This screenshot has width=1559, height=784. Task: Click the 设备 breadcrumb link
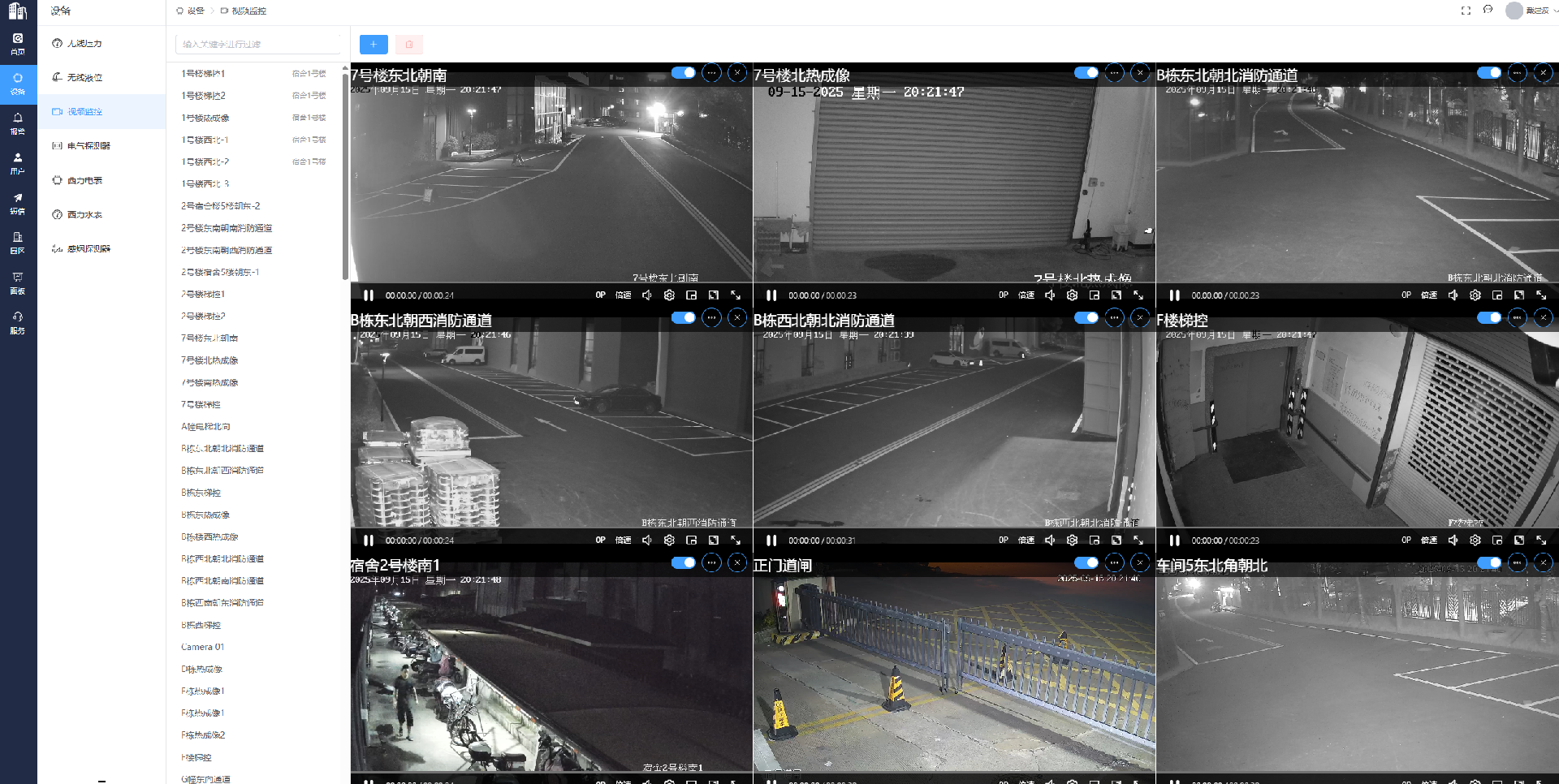tap(195, 11)
